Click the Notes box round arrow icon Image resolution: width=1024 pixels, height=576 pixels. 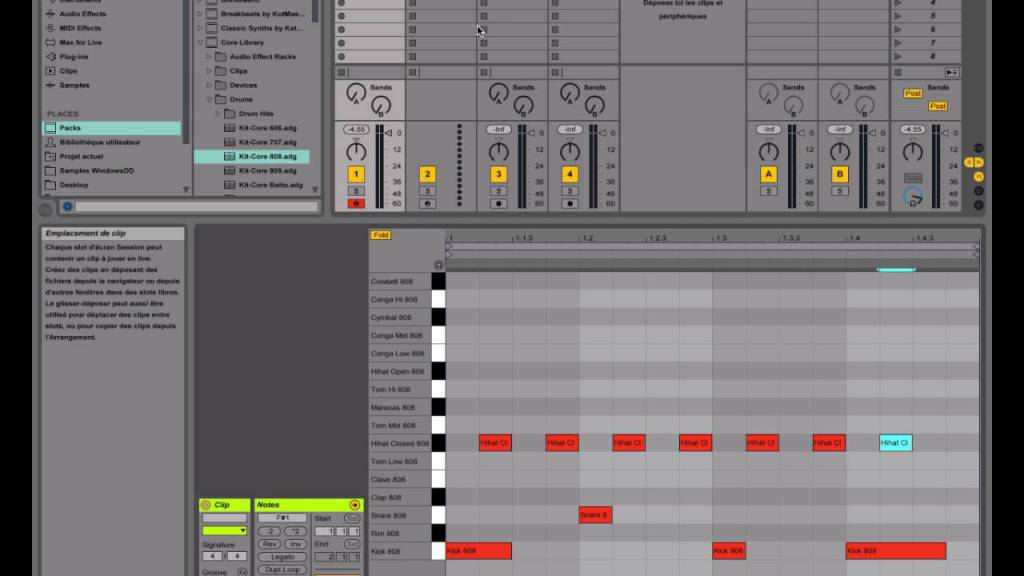click(355, 505)
